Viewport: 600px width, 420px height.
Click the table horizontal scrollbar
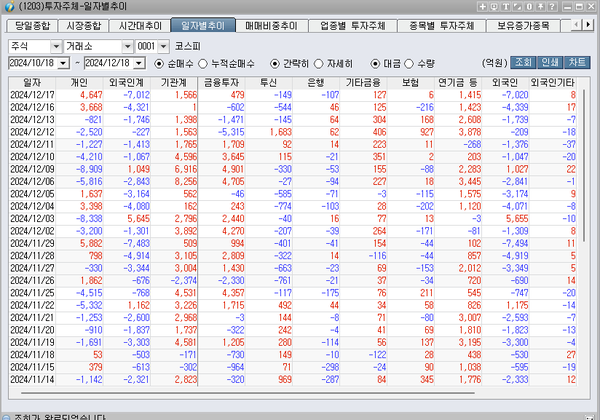point(248,392)
